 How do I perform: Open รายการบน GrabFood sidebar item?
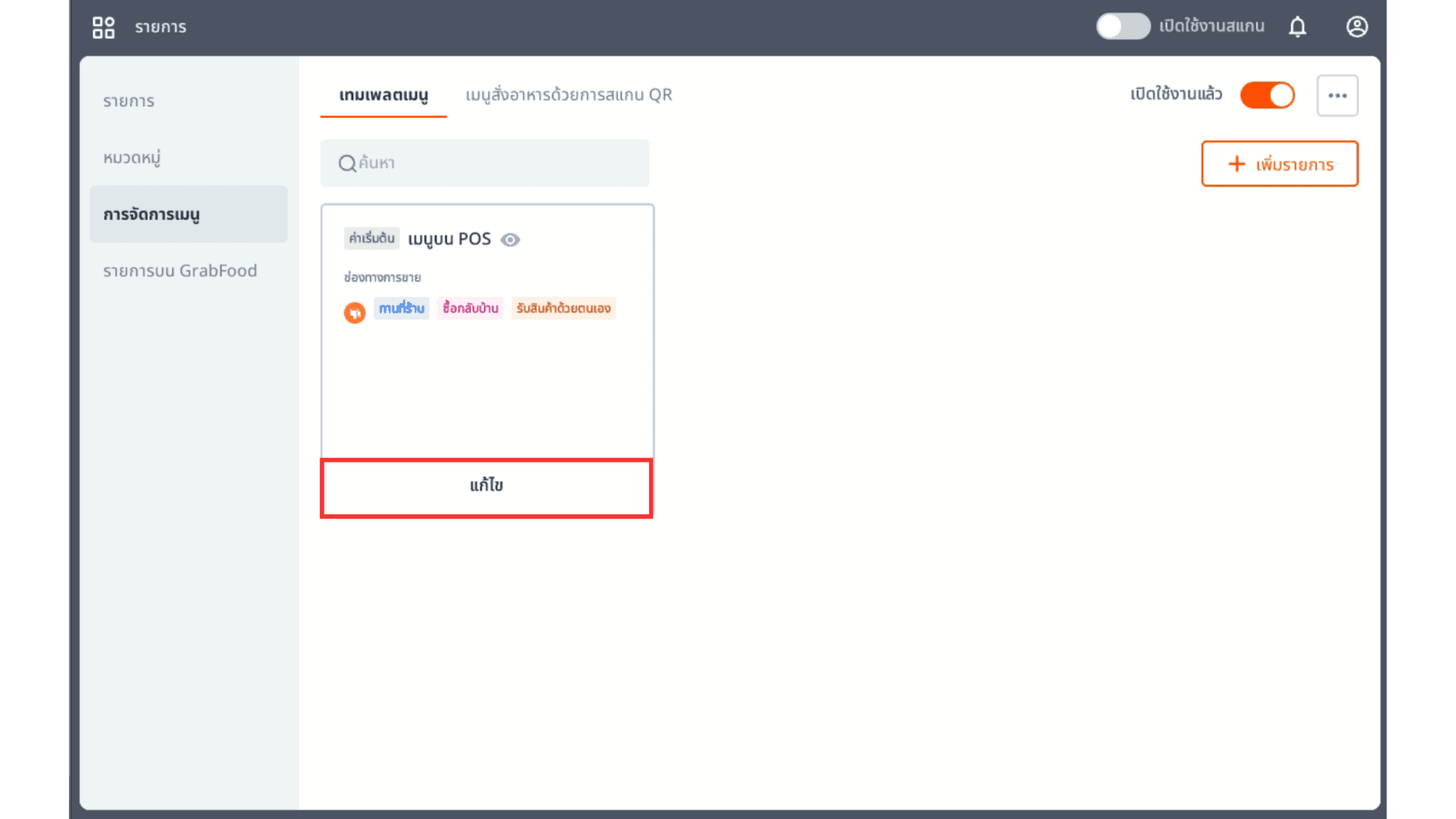point(180,271)
